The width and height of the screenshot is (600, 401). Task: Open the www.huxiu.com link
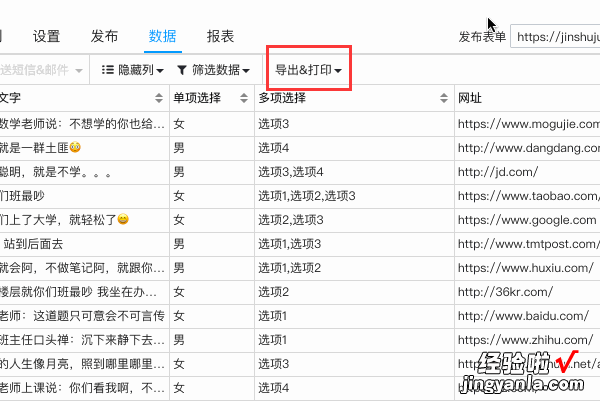click(525, 268)
